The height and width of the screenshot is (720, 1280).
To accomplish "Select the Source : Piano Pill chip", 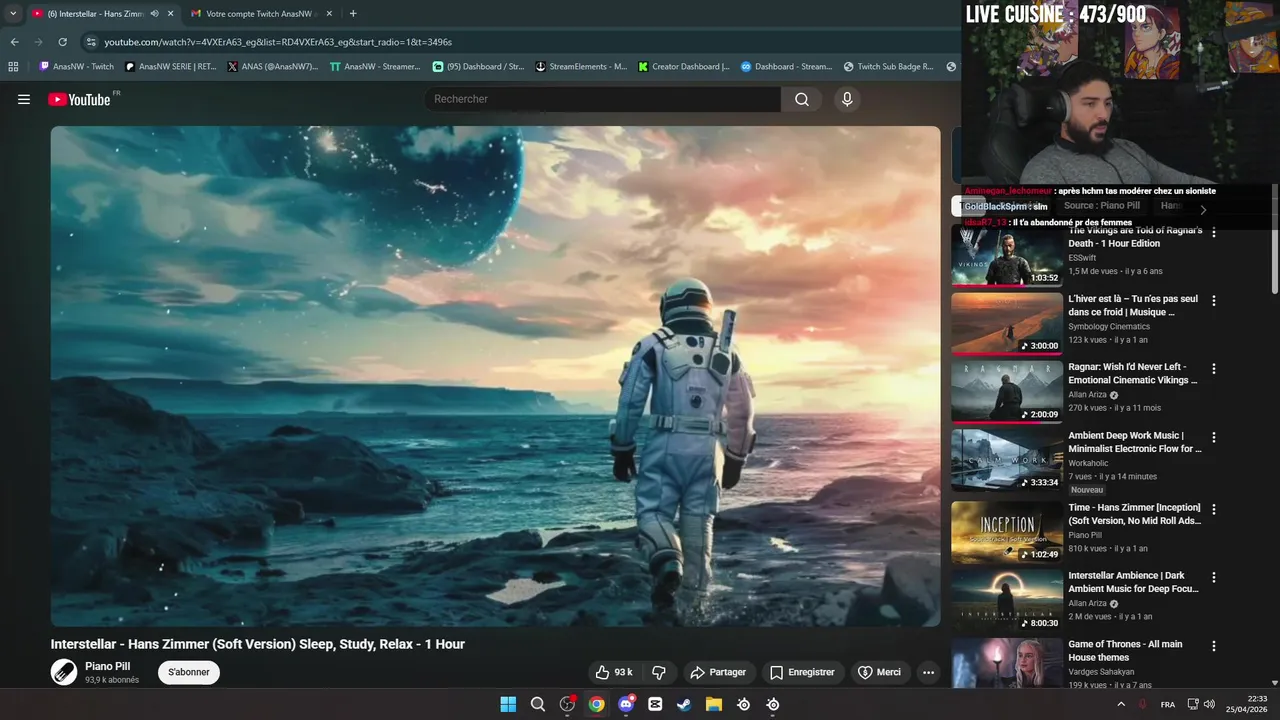I will click(x=1102, y=206).
